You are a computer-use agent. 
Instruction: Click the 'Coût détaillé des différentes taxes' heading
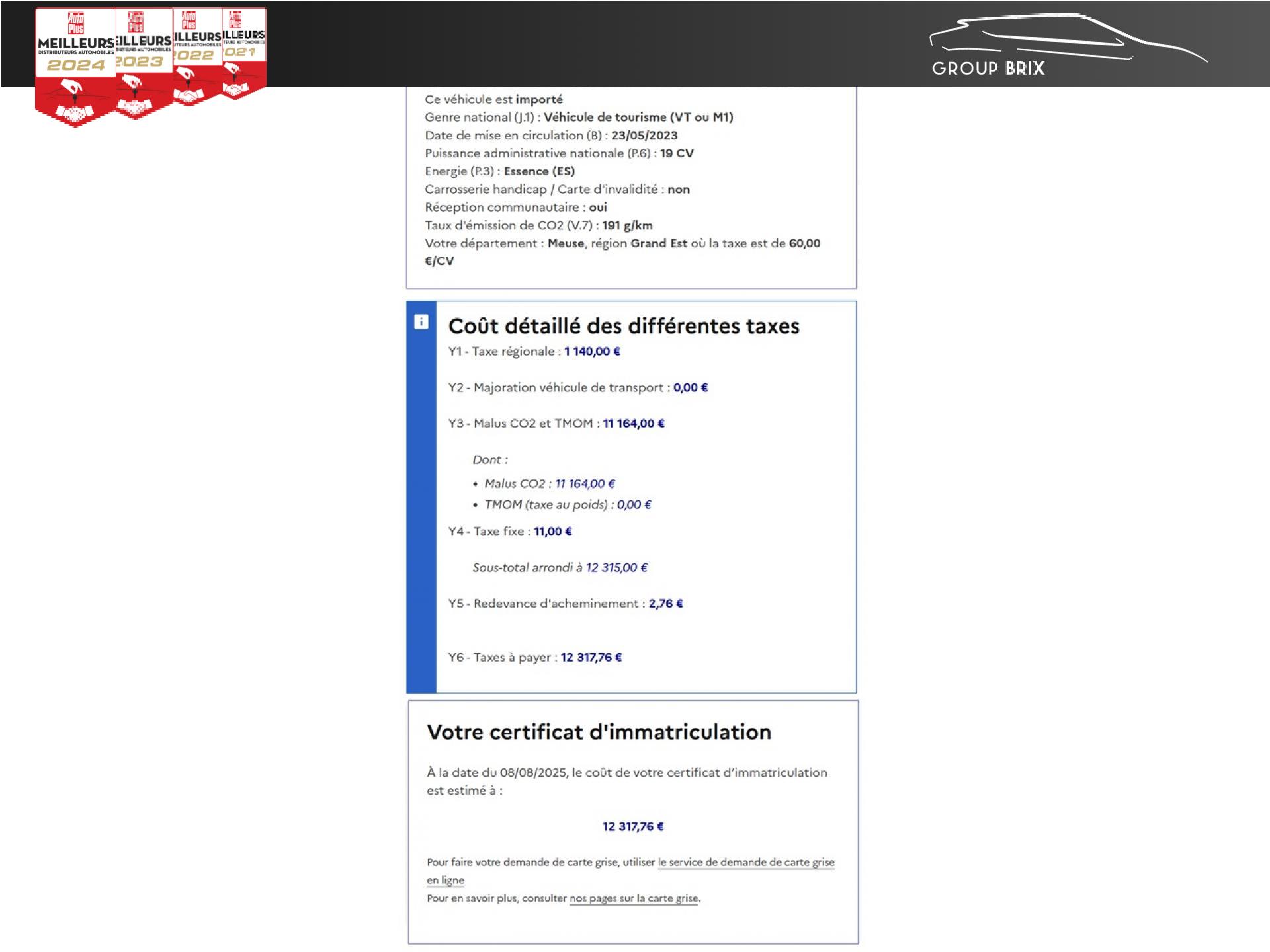pyautogui.click(x=624, y=326)
